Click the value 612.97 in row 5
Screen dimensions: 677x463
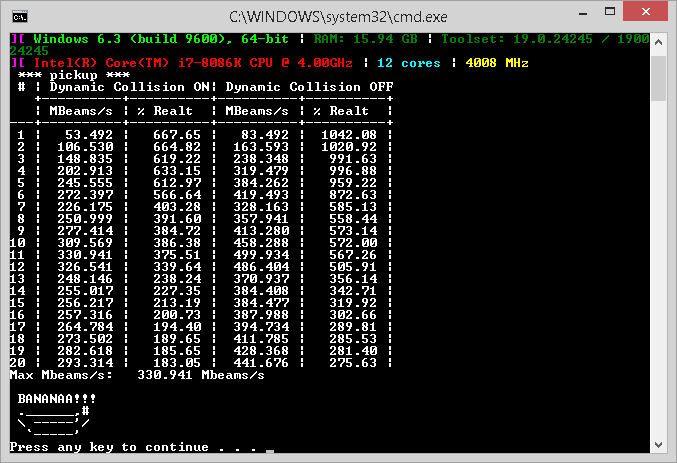click(177, 183)
